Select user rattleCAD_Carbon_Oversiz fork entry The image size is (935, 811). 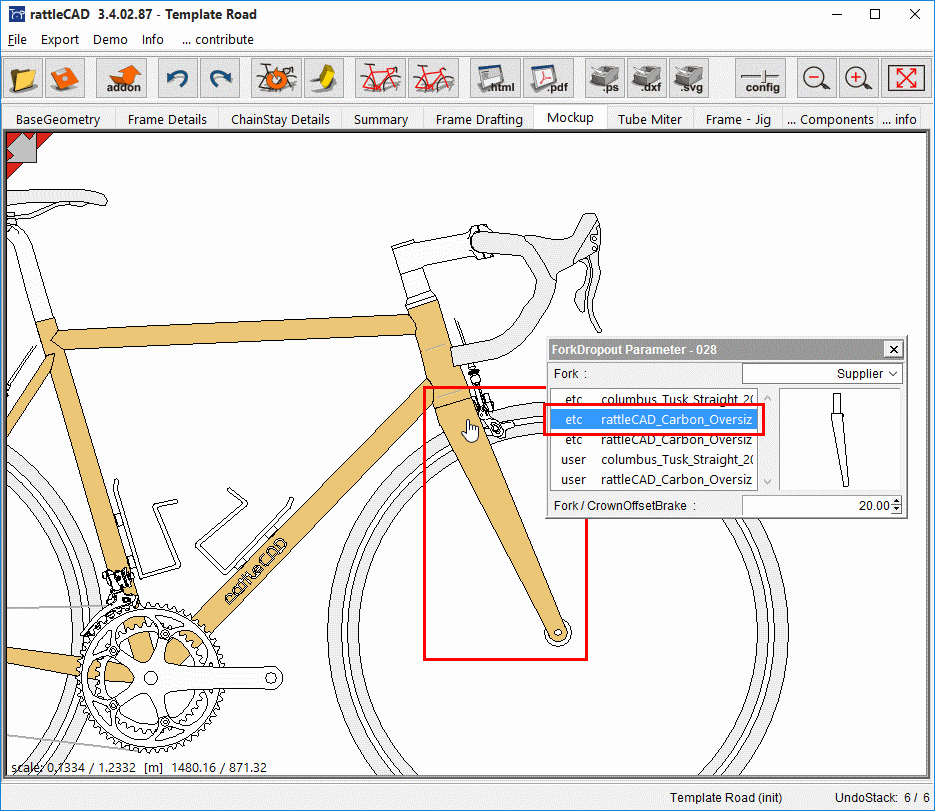(x=655, y=479)
